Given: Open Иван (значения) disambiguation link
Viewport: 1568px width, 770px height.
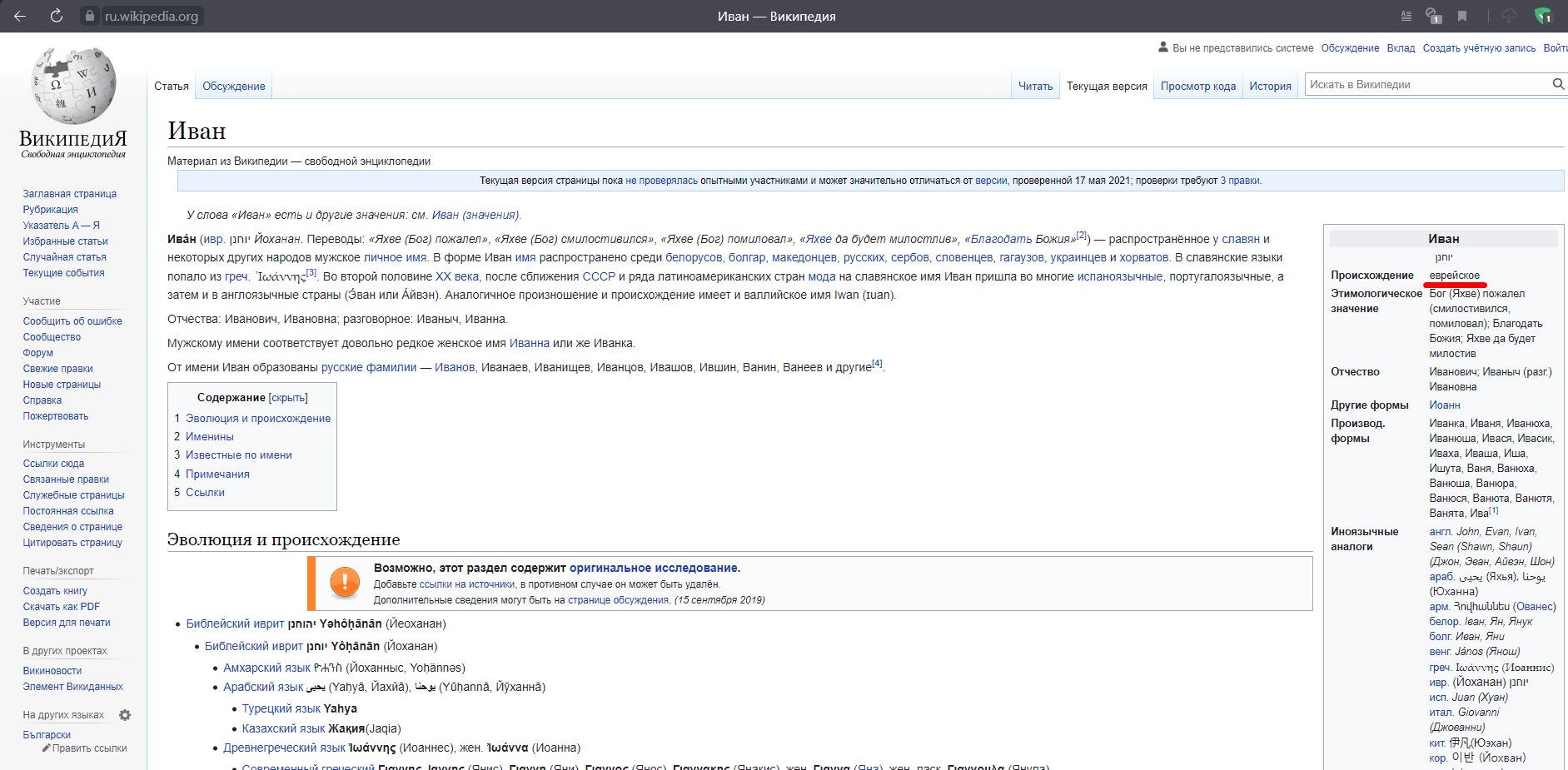Looking at the screenshot, I should tap(475, 215).
